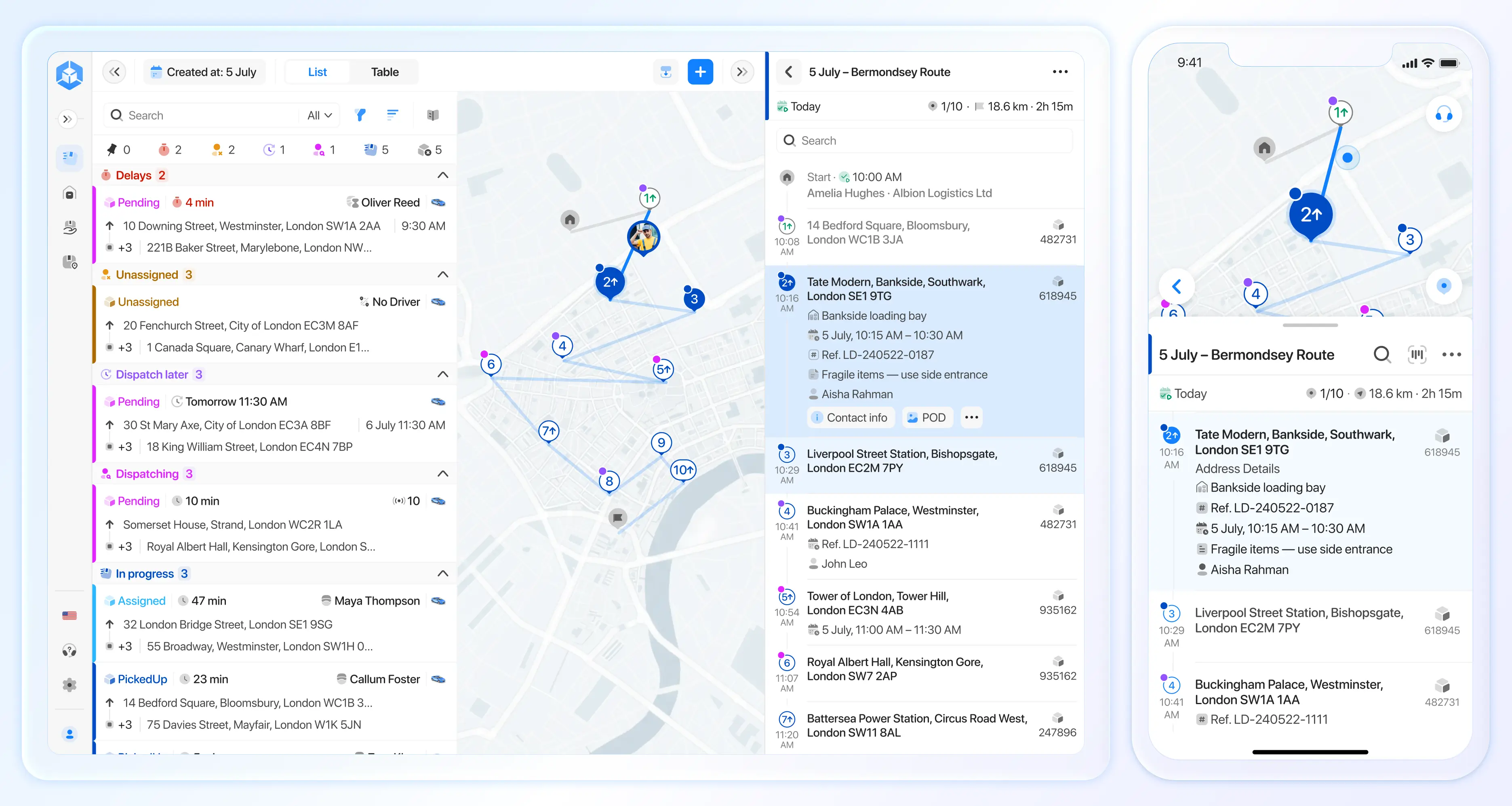Filter by delays counter showing 2
The image size is (1512, 806).
170,150
